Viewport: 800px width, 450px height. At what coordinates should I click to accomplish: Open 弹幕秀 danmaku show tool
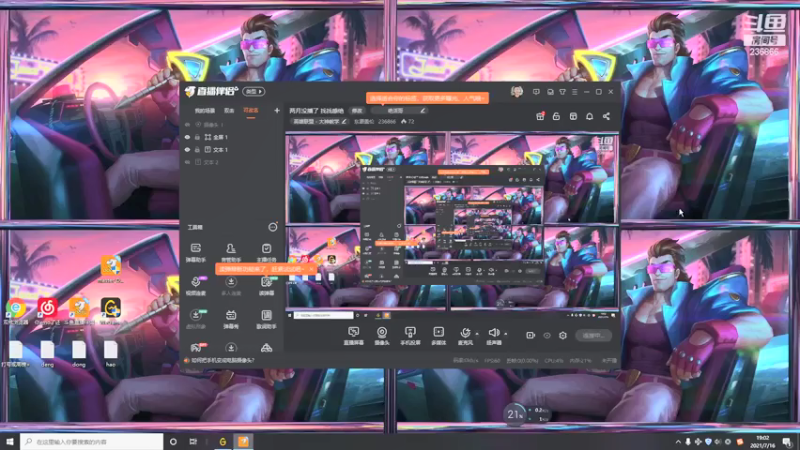click(x=231, y=319)
